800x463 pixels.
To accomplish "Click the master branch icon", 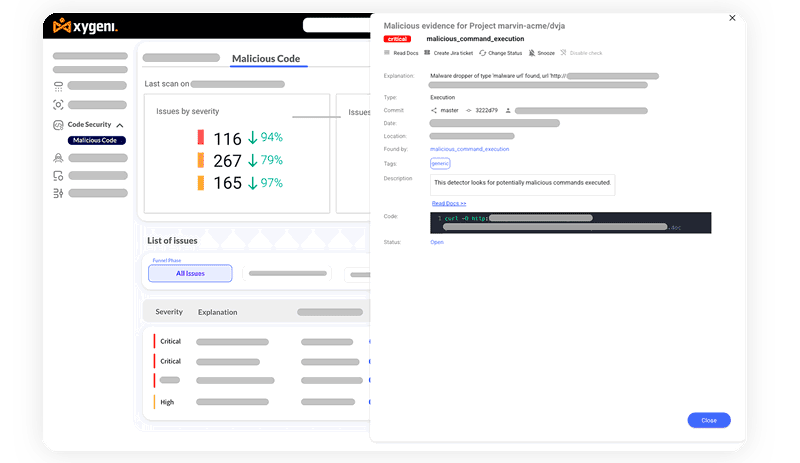I will [434, 110].
